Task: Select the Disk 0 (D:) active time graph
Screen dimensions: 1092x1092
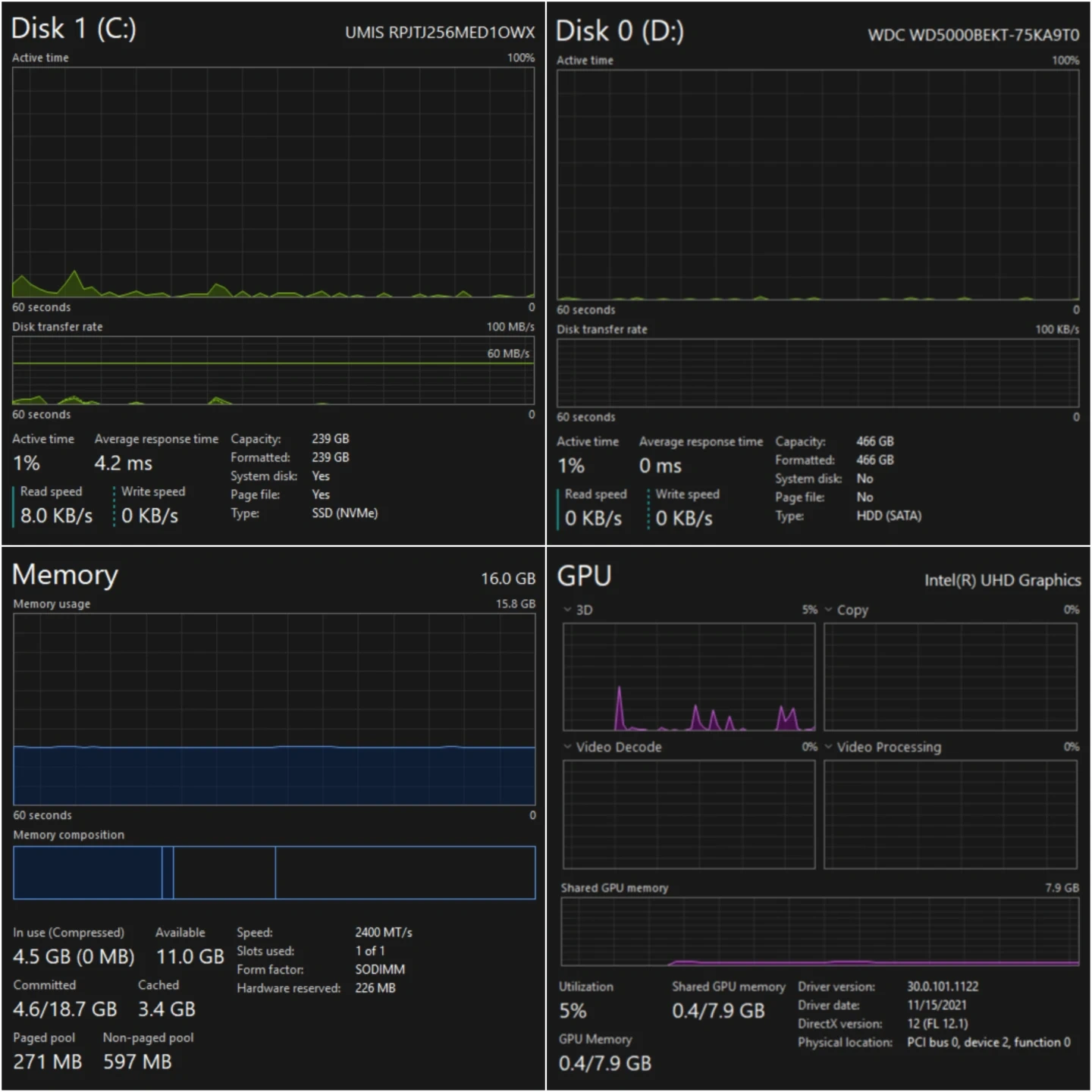Action: click(x=817, y=185)
